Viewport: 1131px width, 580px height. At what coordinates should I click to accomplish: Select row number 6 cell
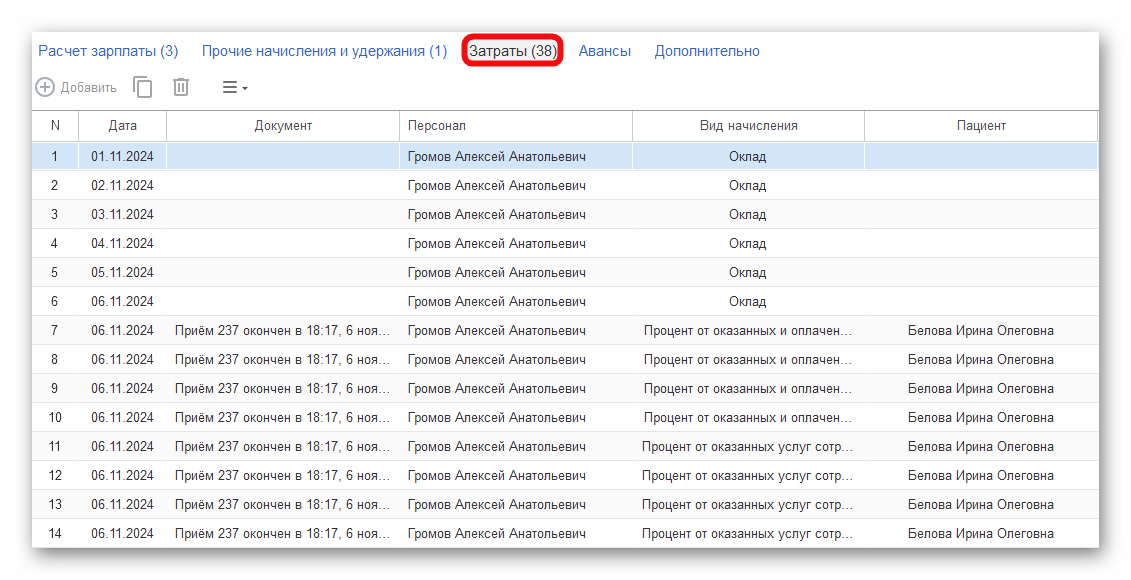point(55,302)
